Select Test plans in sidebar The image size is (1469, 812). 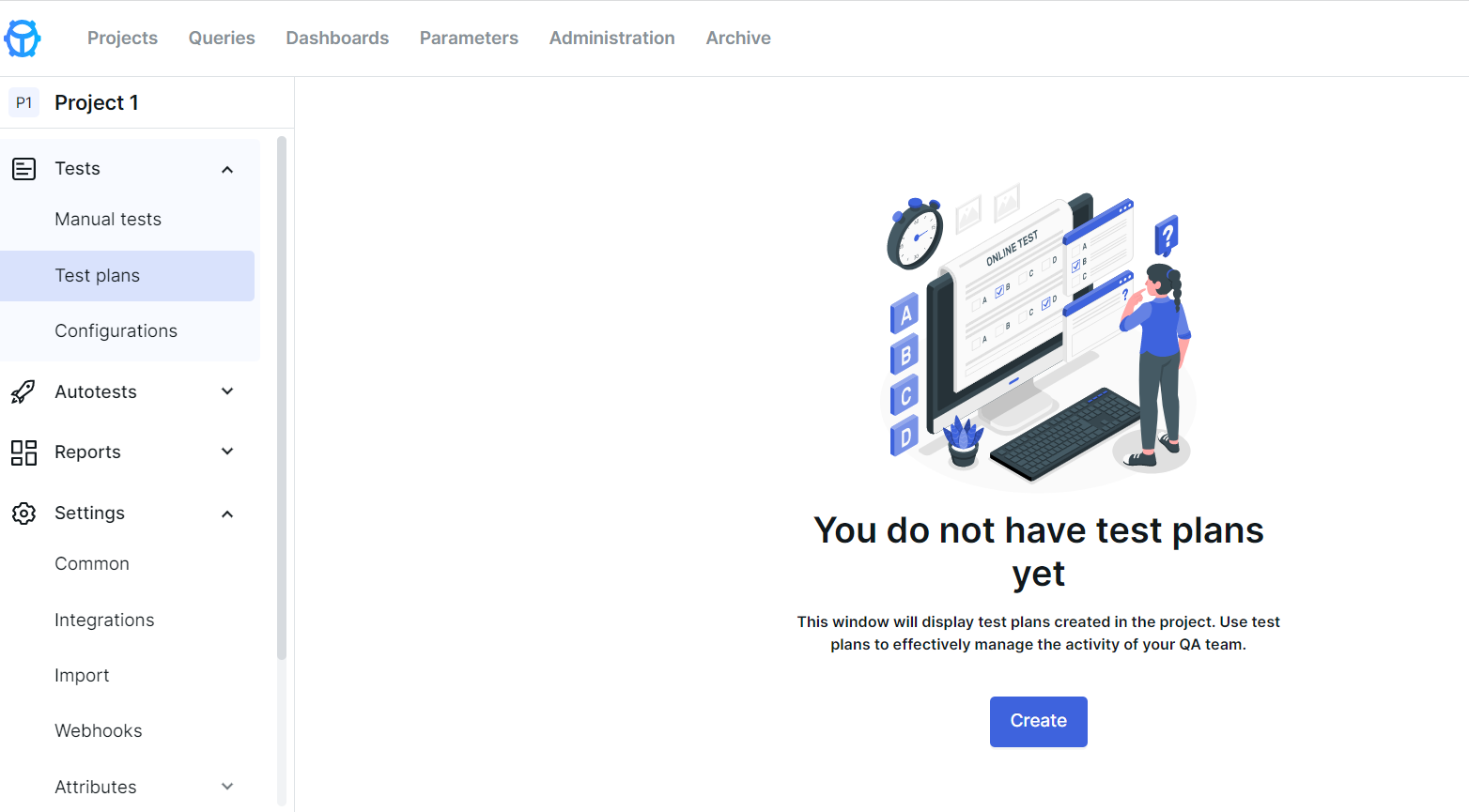(128, 276)
